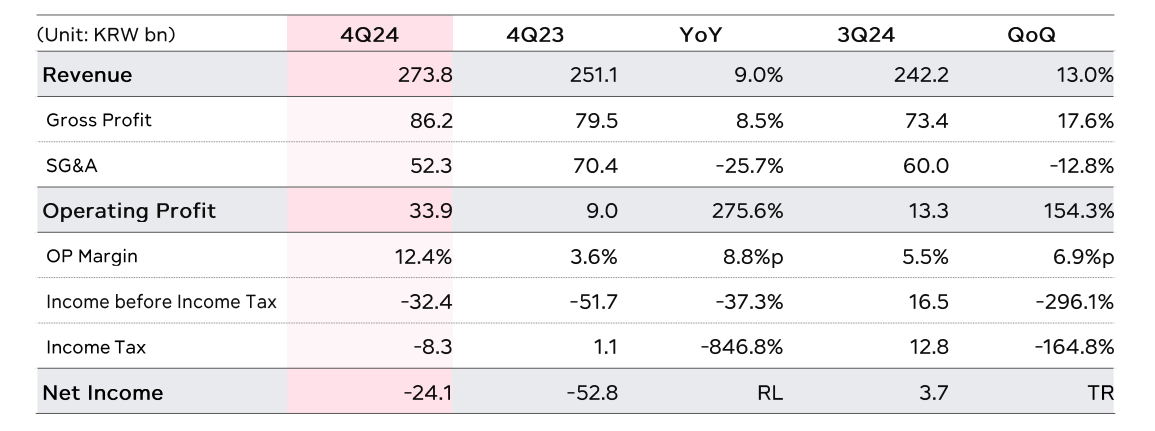
Task: Click the 4Q24 column header
Action: [369, 35]
